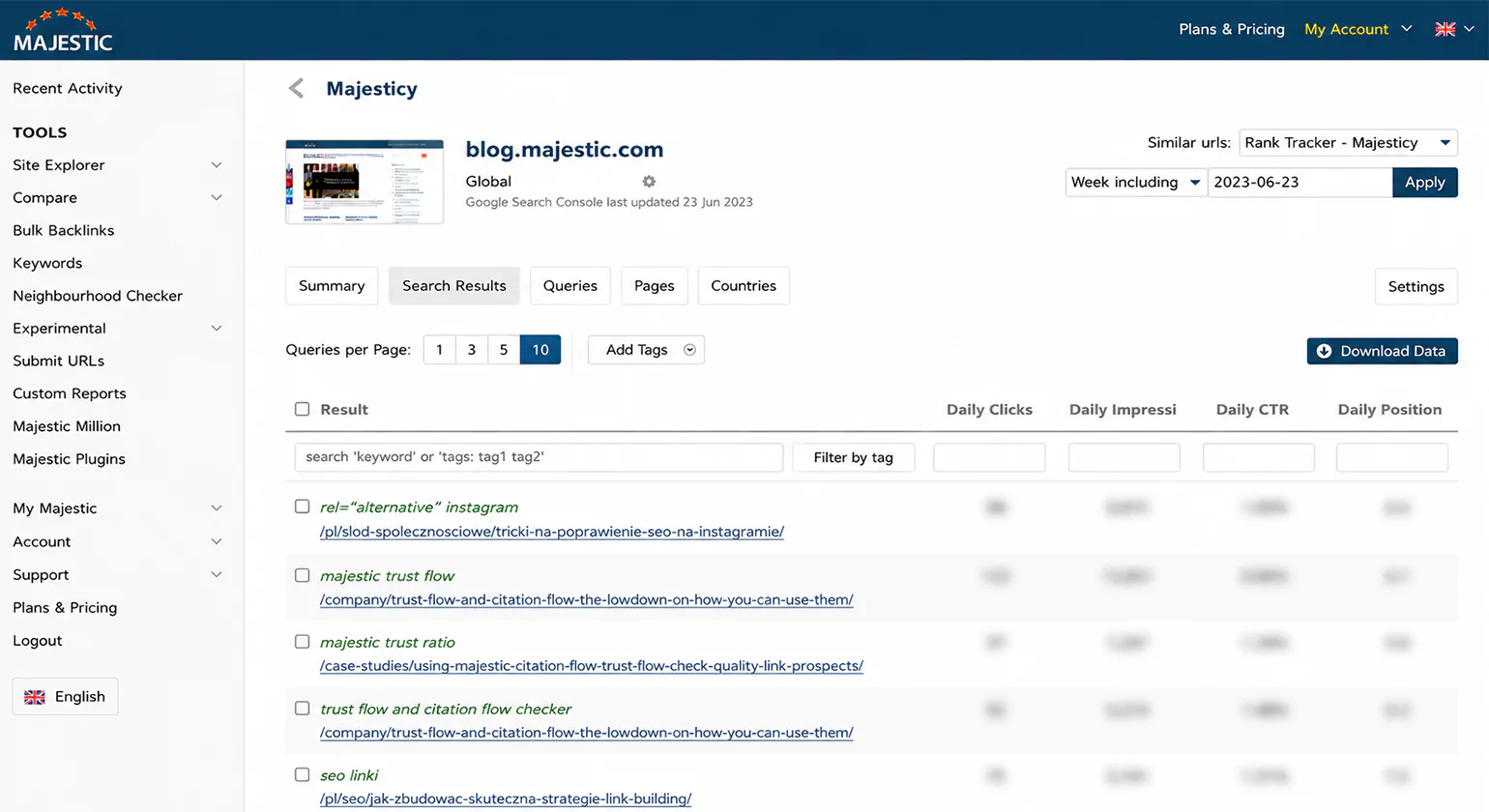
Task: Open Neighbourhood Checker
Action: tap(98, 296)
